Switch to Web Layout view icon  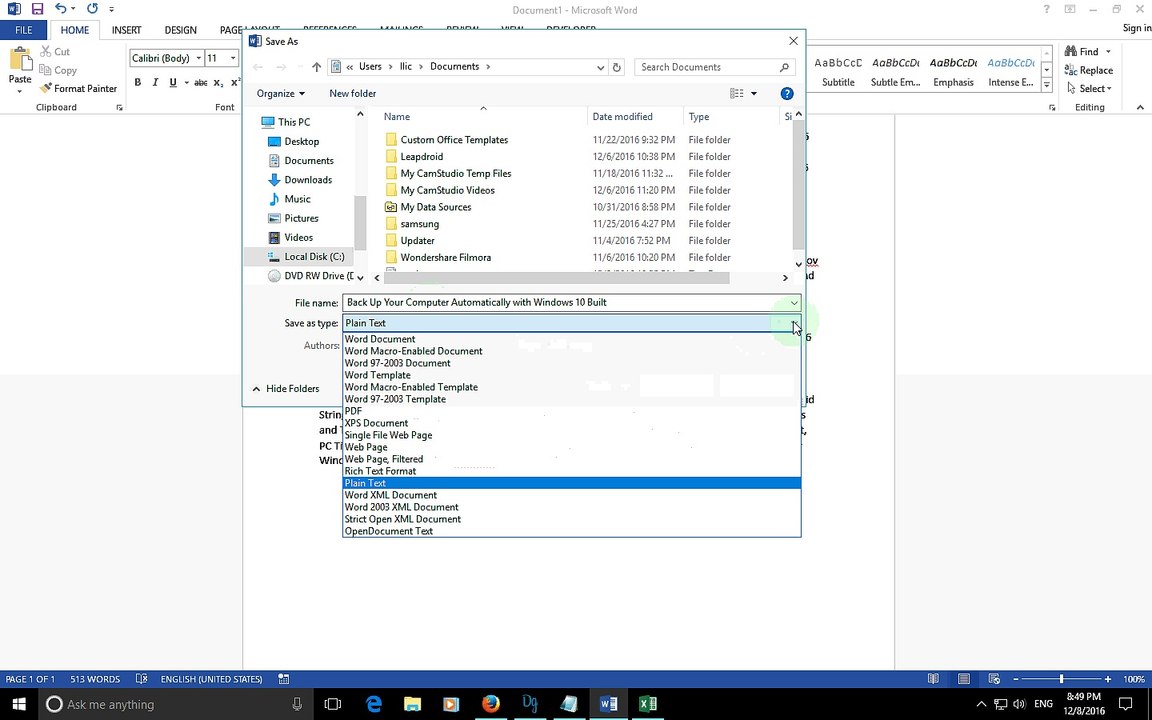[x=994, y=679]
